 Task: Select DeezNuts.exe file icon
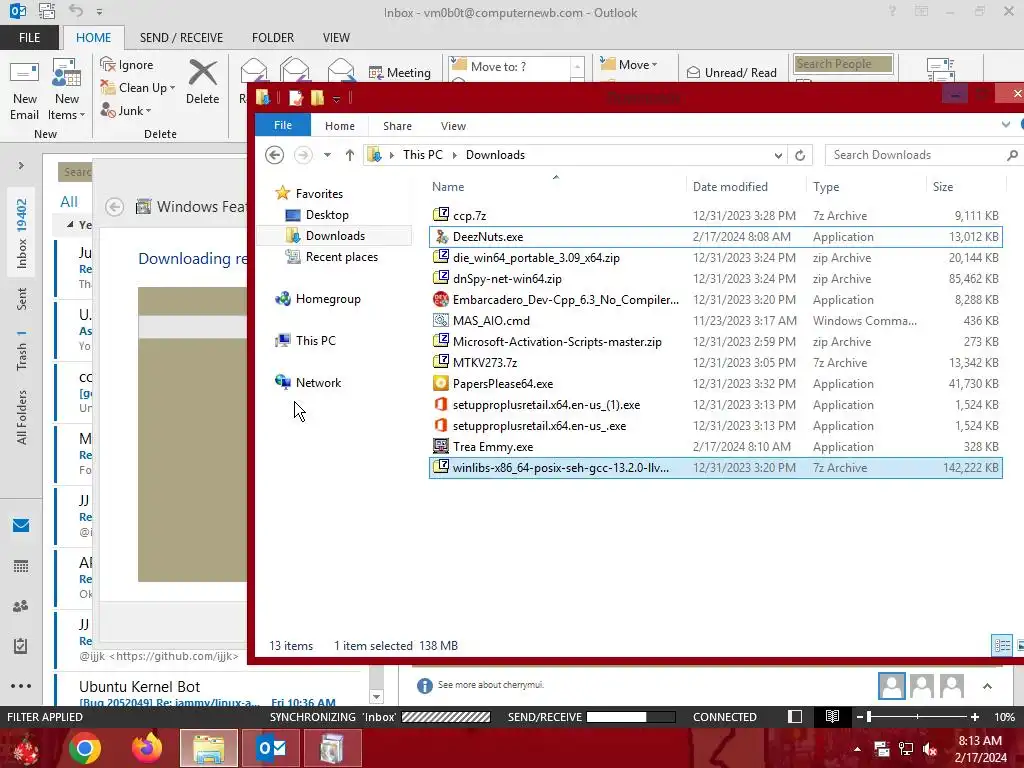pos(441,236)
